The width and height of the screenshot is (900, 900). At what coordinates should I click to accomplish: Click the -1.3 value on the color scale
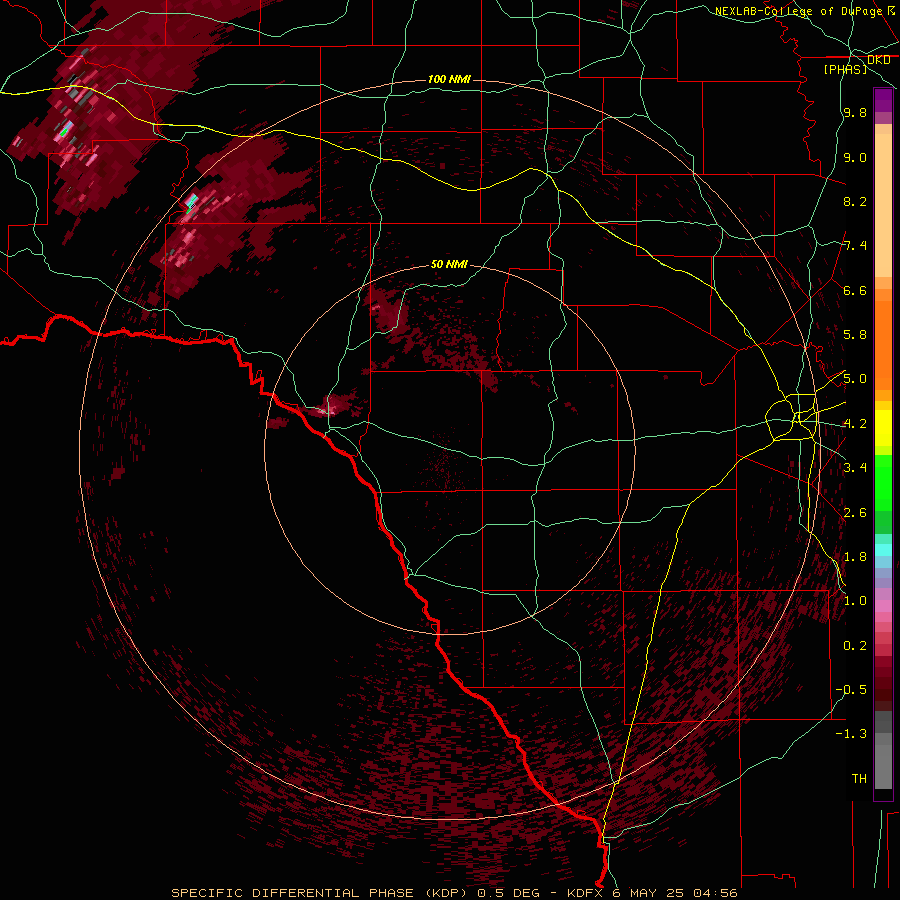click(x=851, y=734)
